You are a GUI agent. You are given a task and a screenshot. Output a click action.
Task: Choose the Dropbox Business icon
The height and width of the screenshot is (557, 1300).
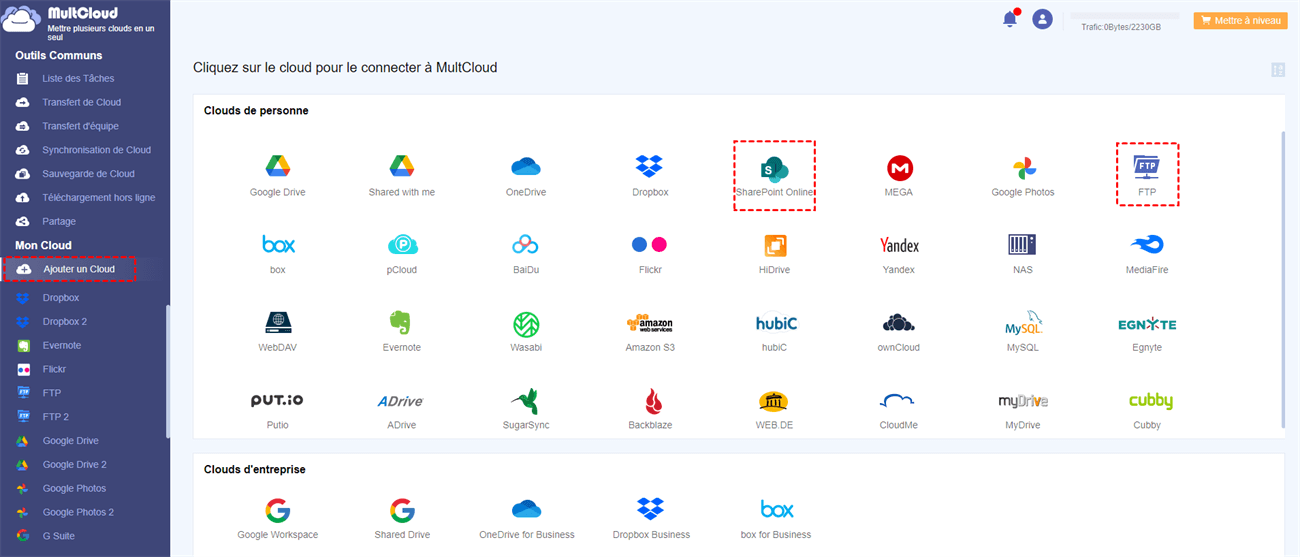point(651,509)
